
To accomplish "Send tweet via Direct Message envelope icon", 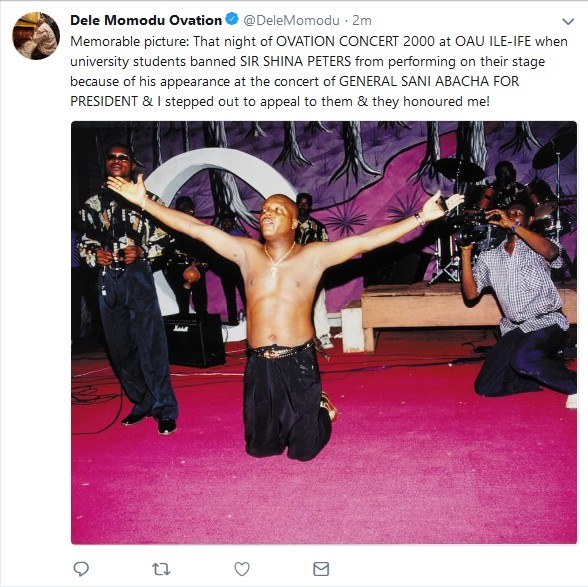I will point(321,569).
